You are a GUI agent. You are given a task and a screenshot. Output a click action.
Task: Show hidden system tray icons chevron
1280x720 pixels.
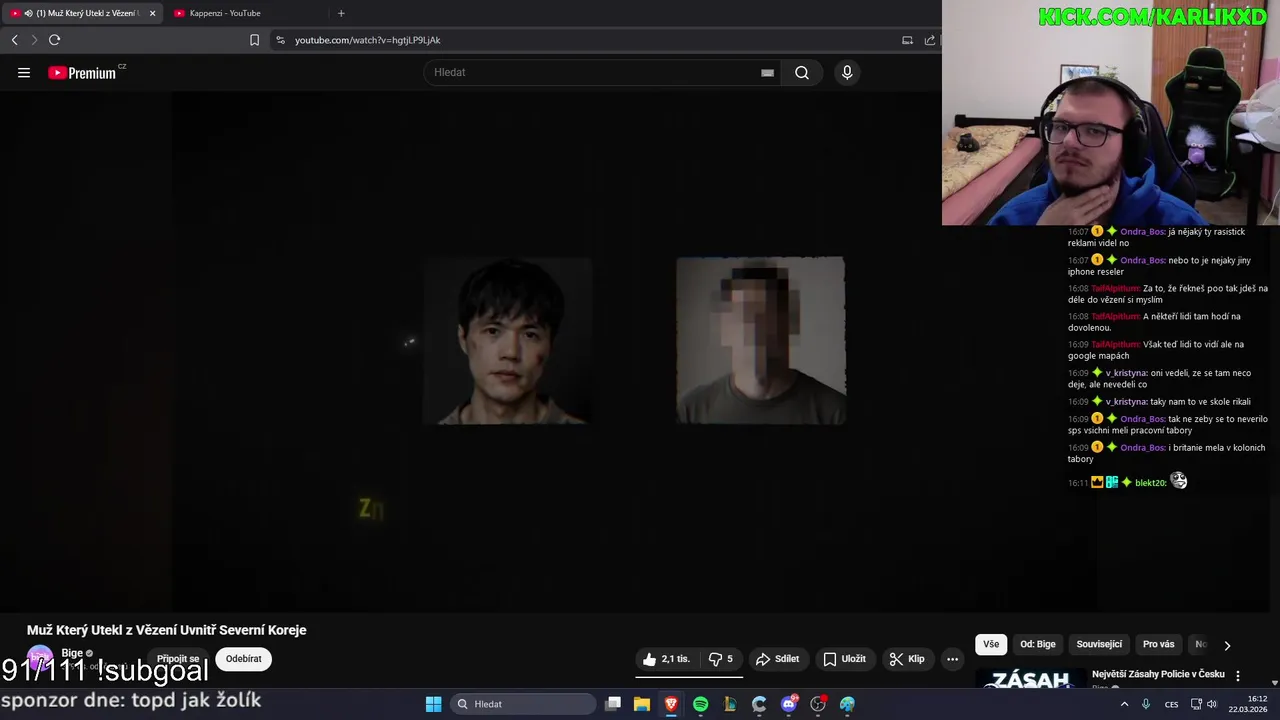pyautogui.click(x=1124, y=704)
